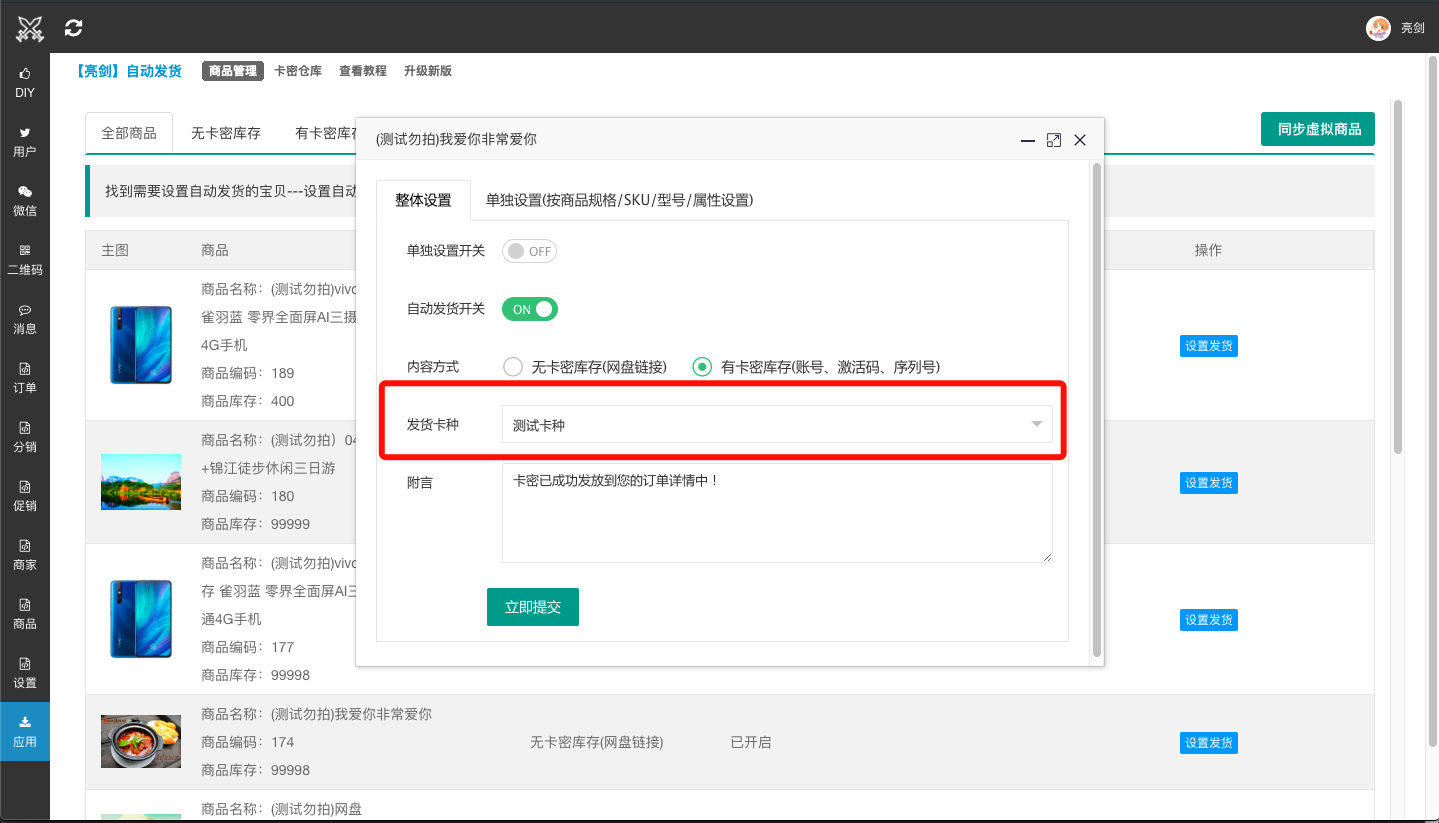This screenshot has height=823, width=1439.
Task: Click phone thumbnail for product 177
Action: pos(141,620)
